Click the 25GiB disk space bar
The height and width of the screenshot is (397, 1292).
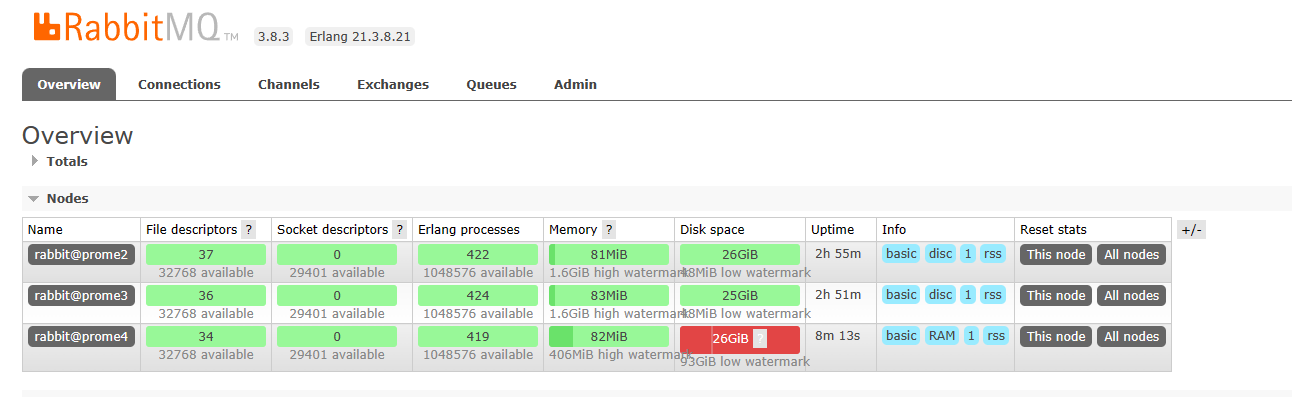click(740, 295)
